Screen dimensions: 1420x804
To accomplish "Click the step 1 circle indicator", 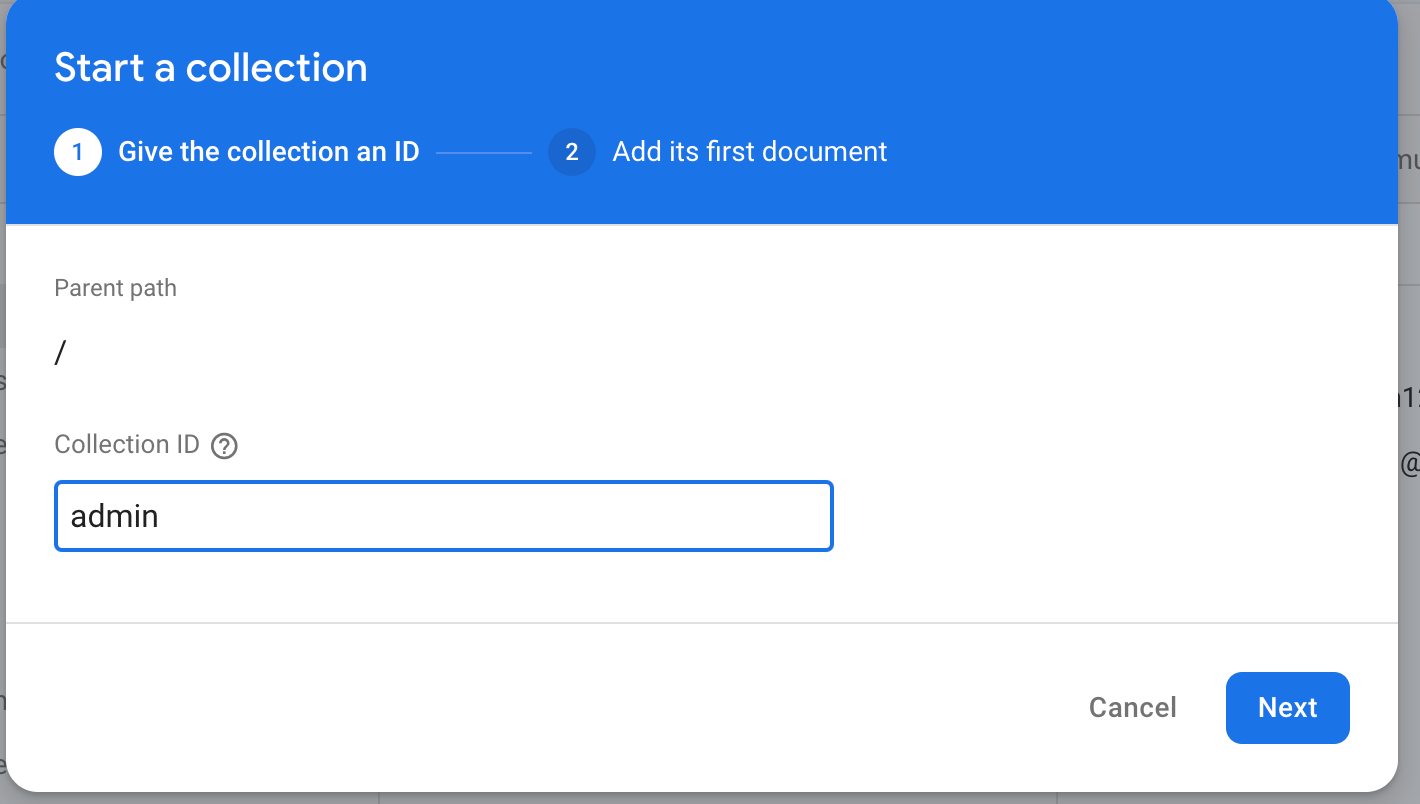I will (x=78, y=152).
